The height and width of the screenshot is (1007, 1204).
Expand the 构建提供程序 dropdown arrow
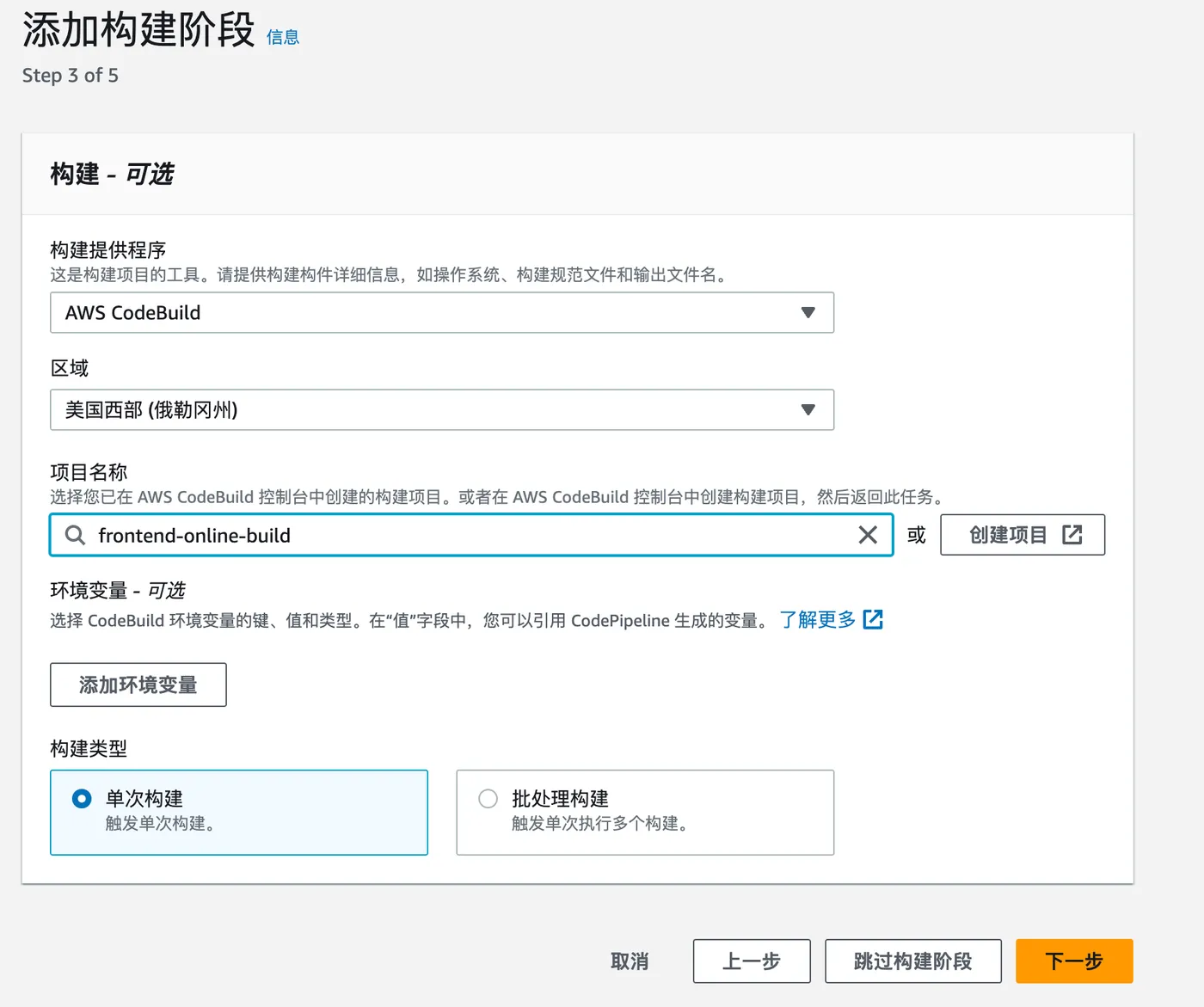[808, 313]
